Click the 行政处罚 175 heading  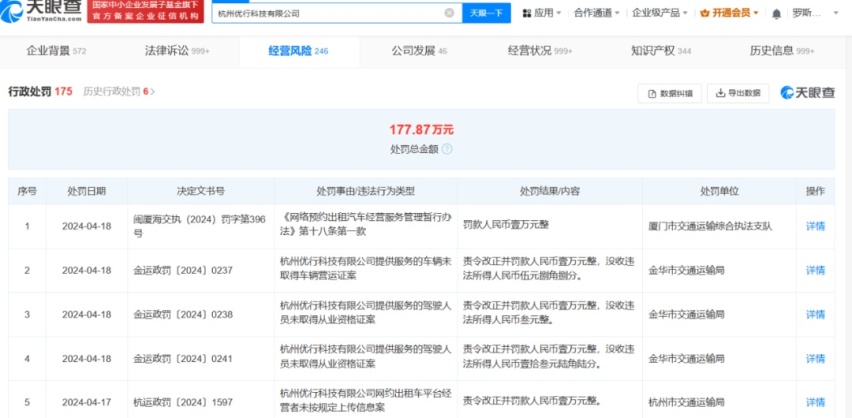coord(40,91)
